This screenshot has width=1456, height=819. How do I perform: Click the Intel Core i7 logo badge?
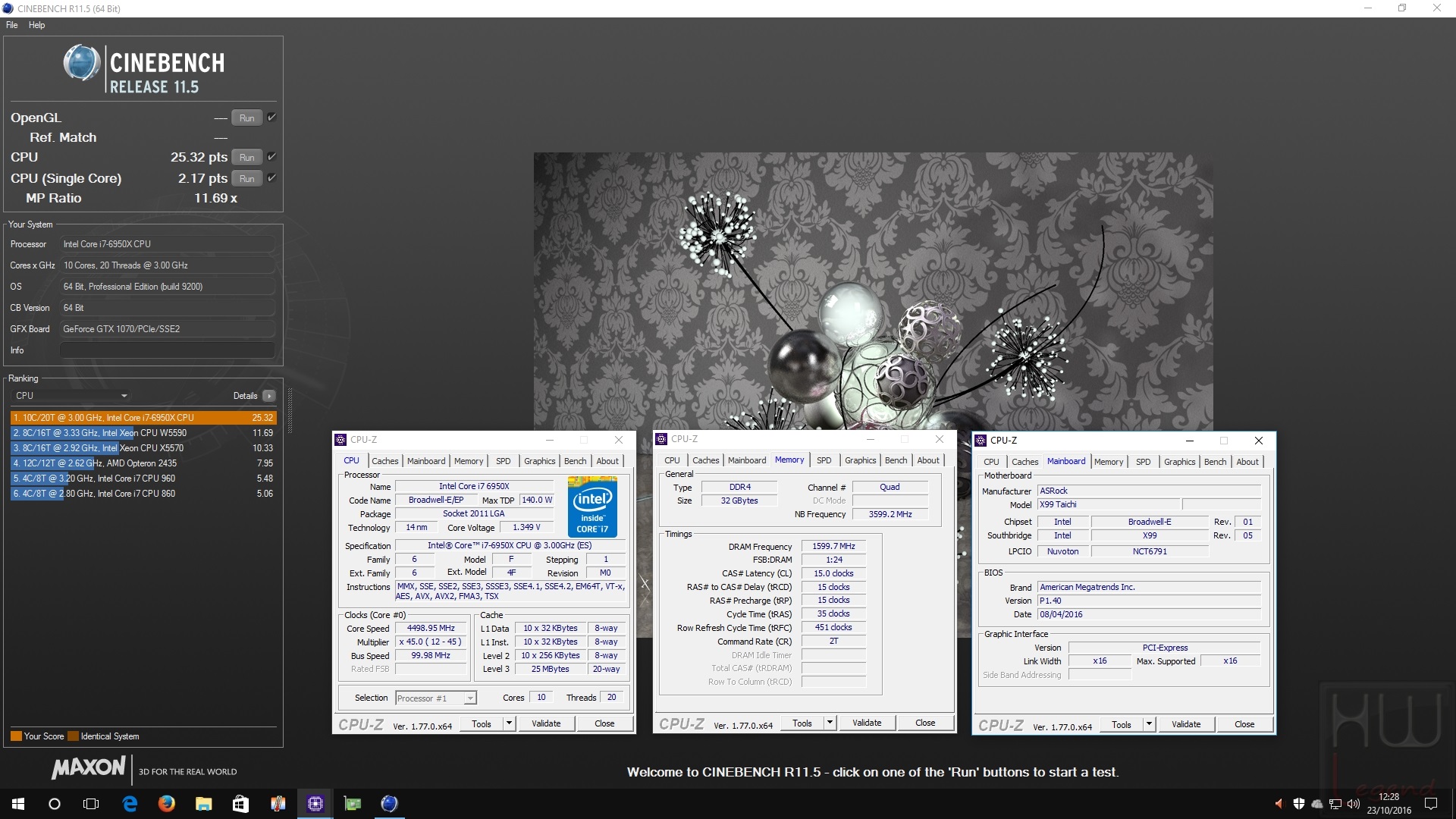[x=592, y=507]
